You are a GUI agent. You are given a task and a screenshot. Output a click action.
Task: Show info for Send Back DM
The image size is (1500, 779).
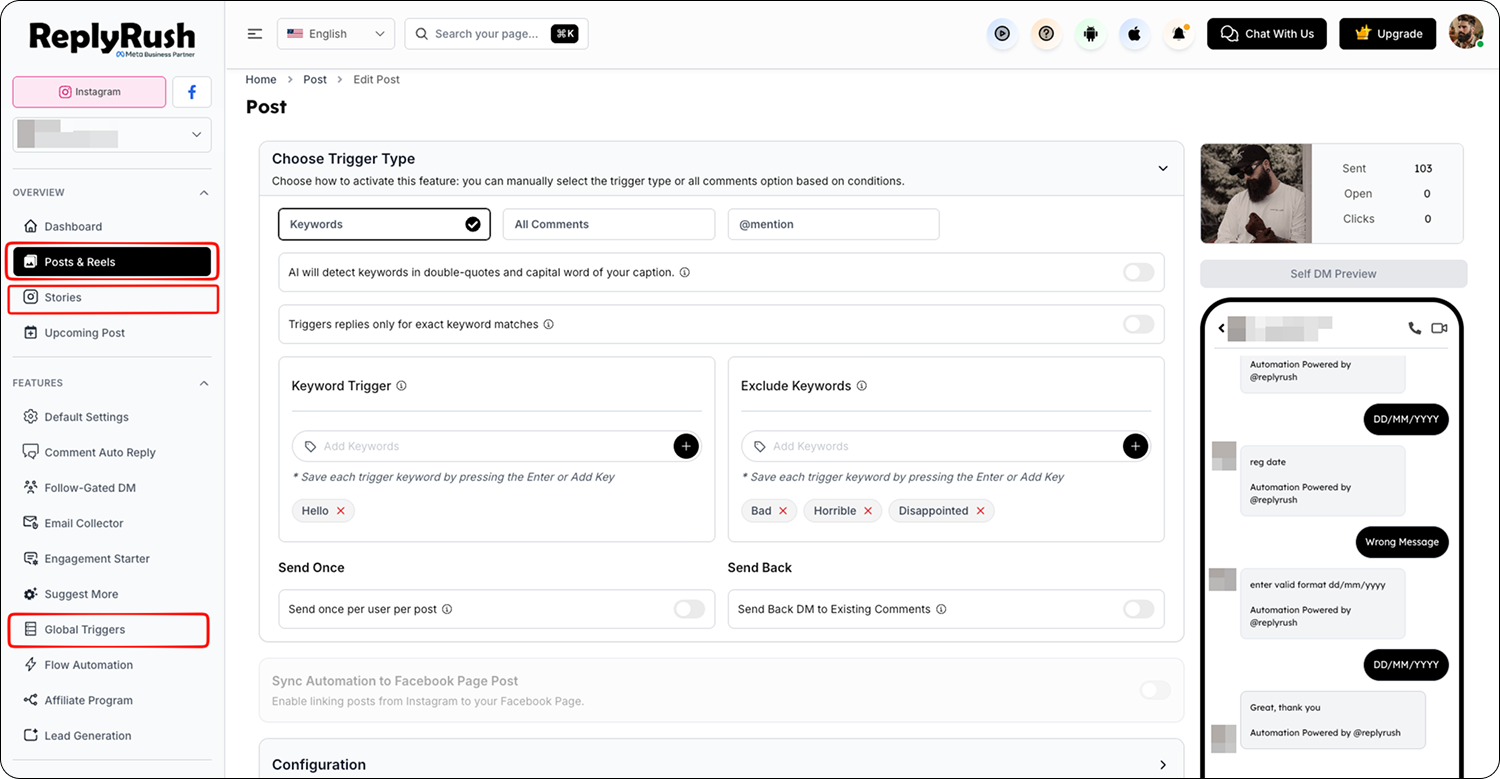pyautogui.click(x=941, y=609)
